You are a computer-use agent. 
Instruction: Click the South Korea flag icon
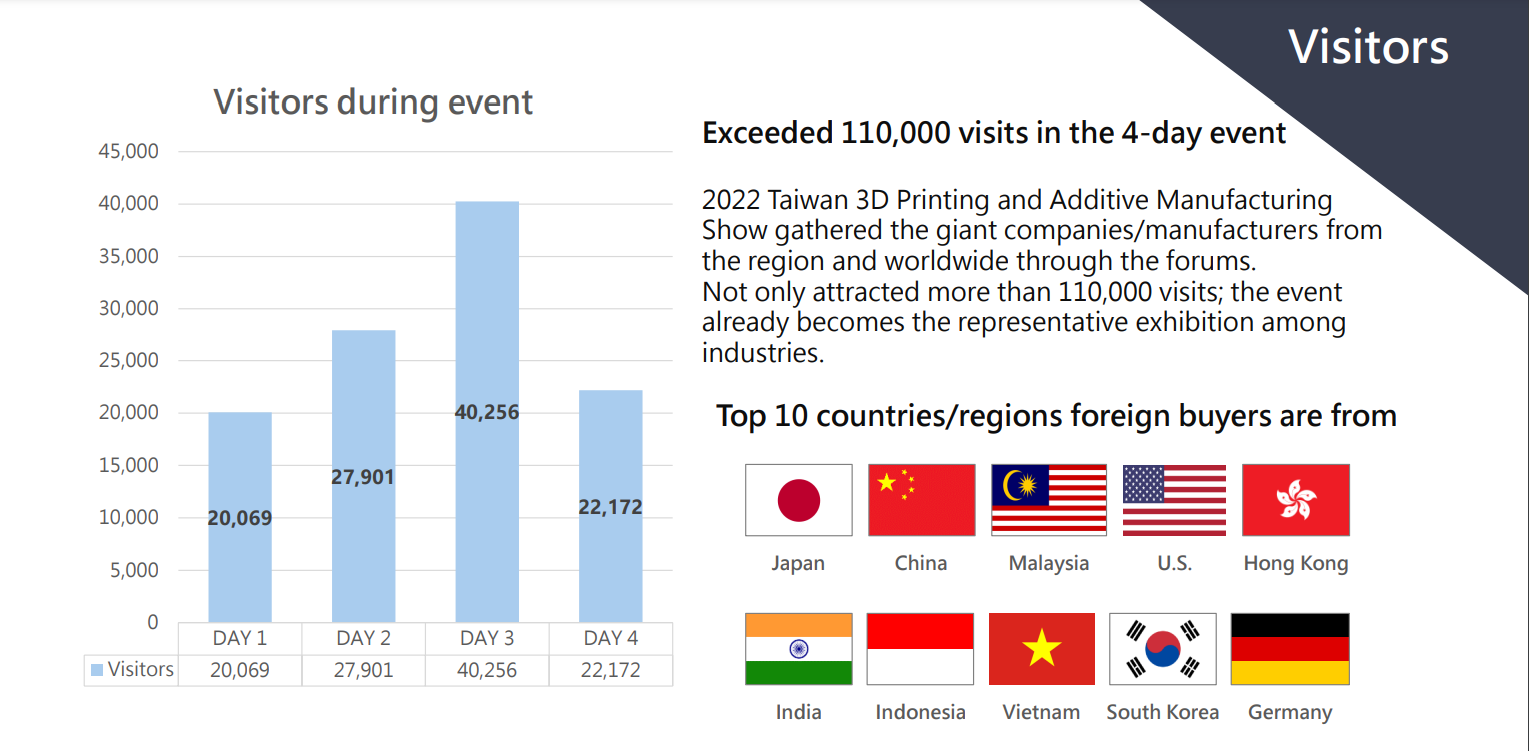click(x=1163, y=649)
